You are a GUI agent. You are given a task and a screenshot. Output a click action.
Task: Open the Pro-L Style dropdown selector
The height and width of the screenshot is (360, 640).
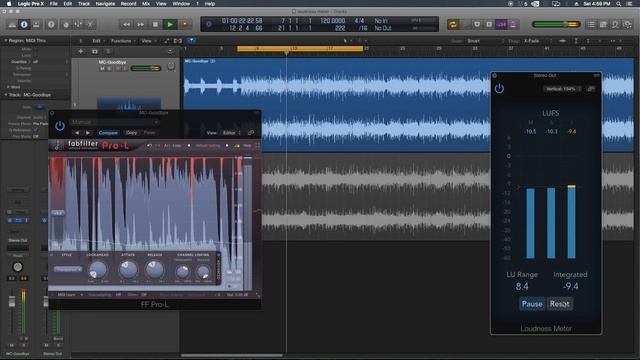click(x=68, y=269)
